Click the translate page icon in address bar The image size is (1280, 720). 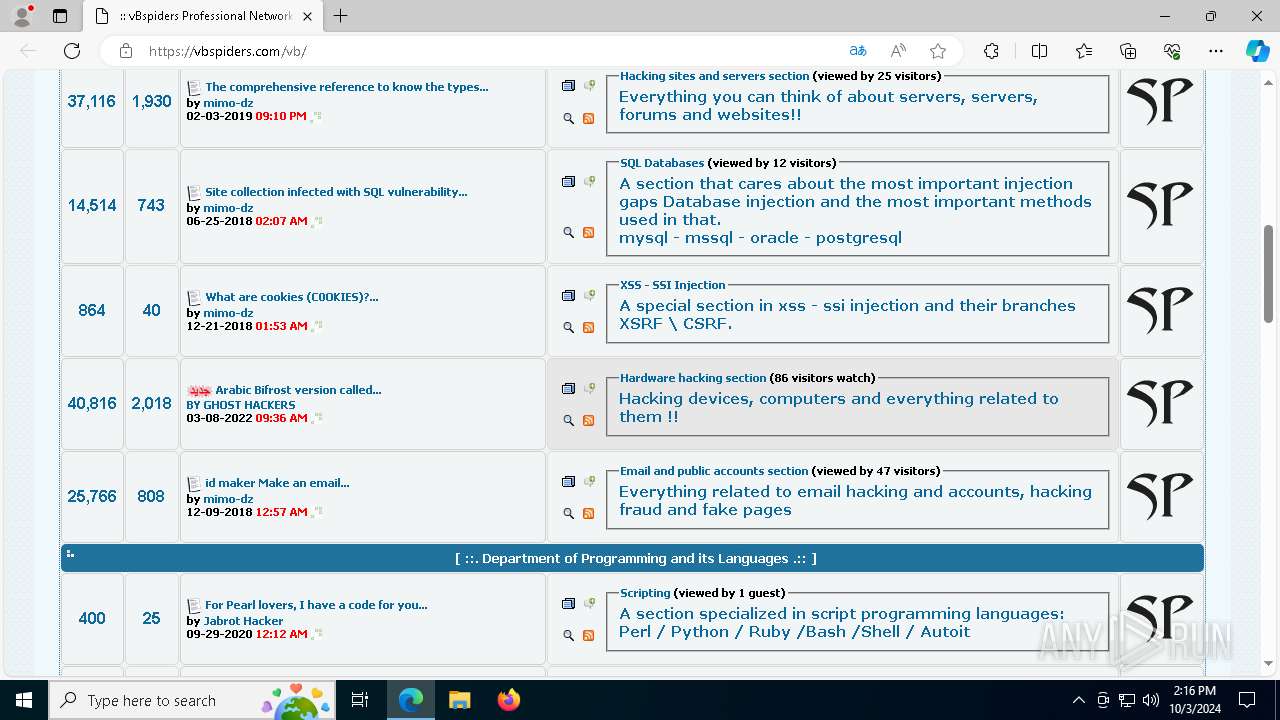tap(858, 51)
